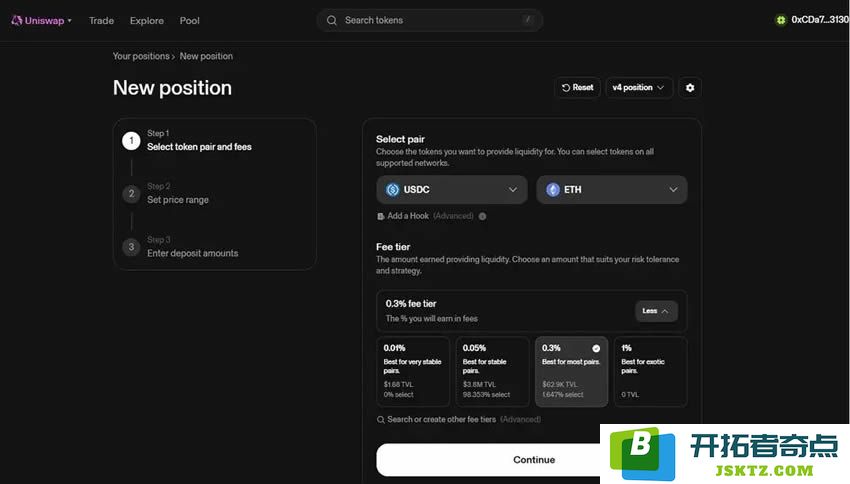
Task: Click the USDC coin icon
Action: point(392,190)
